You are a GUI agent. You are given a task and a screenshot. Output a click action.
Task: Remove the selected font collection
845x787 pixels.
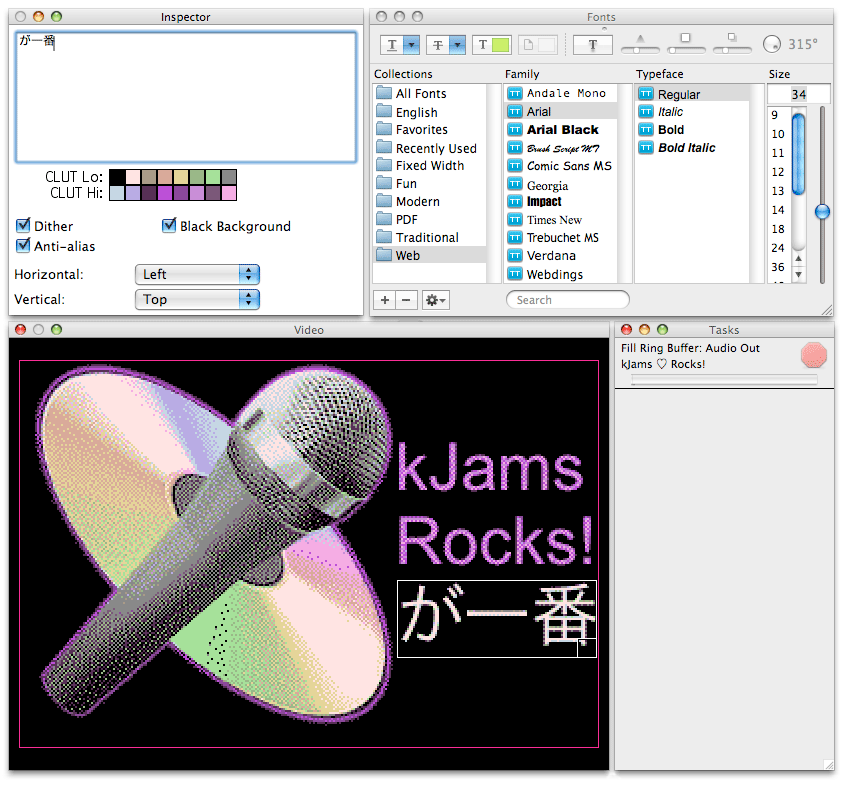[407, 300]
